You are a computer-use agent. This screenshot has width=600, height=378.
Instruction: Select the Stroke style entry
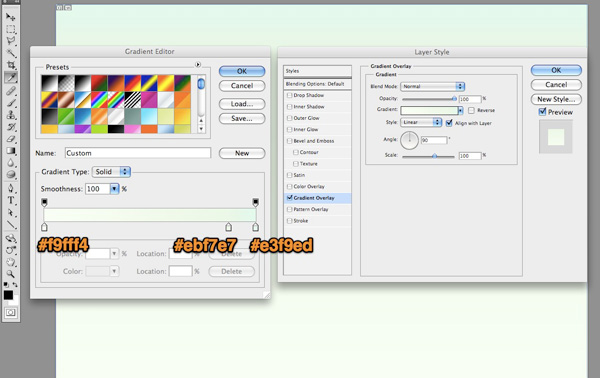click(x=317, y=221)
